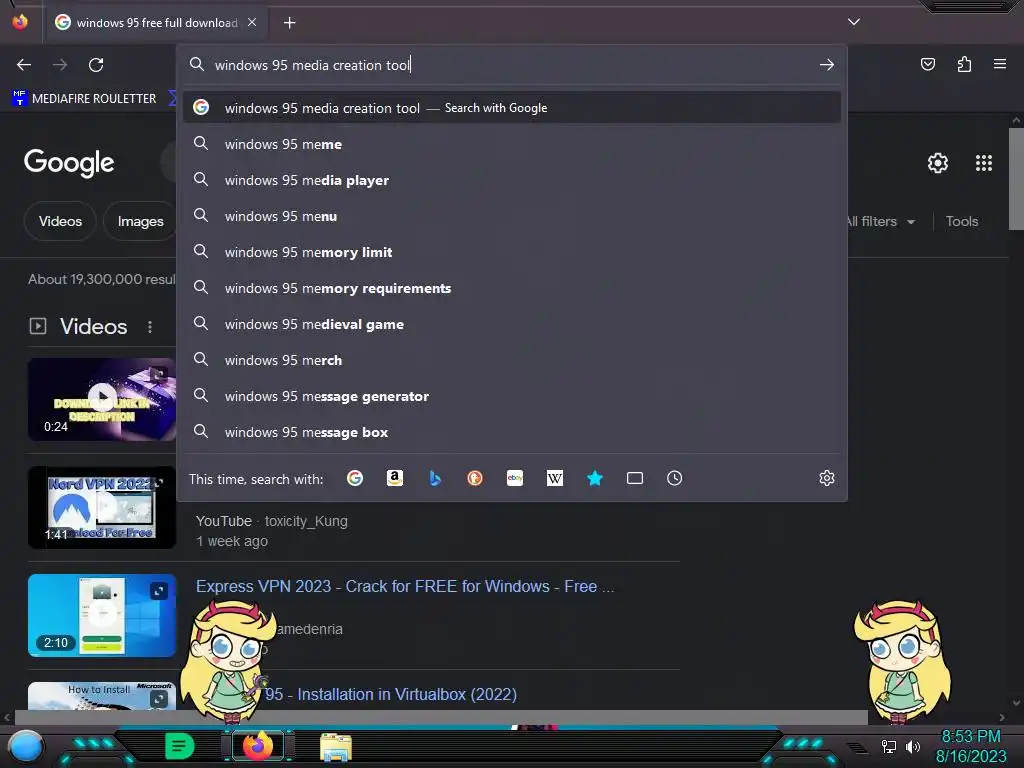
Task: Click the Firefox taskbar icon
Action: (257, 746)
